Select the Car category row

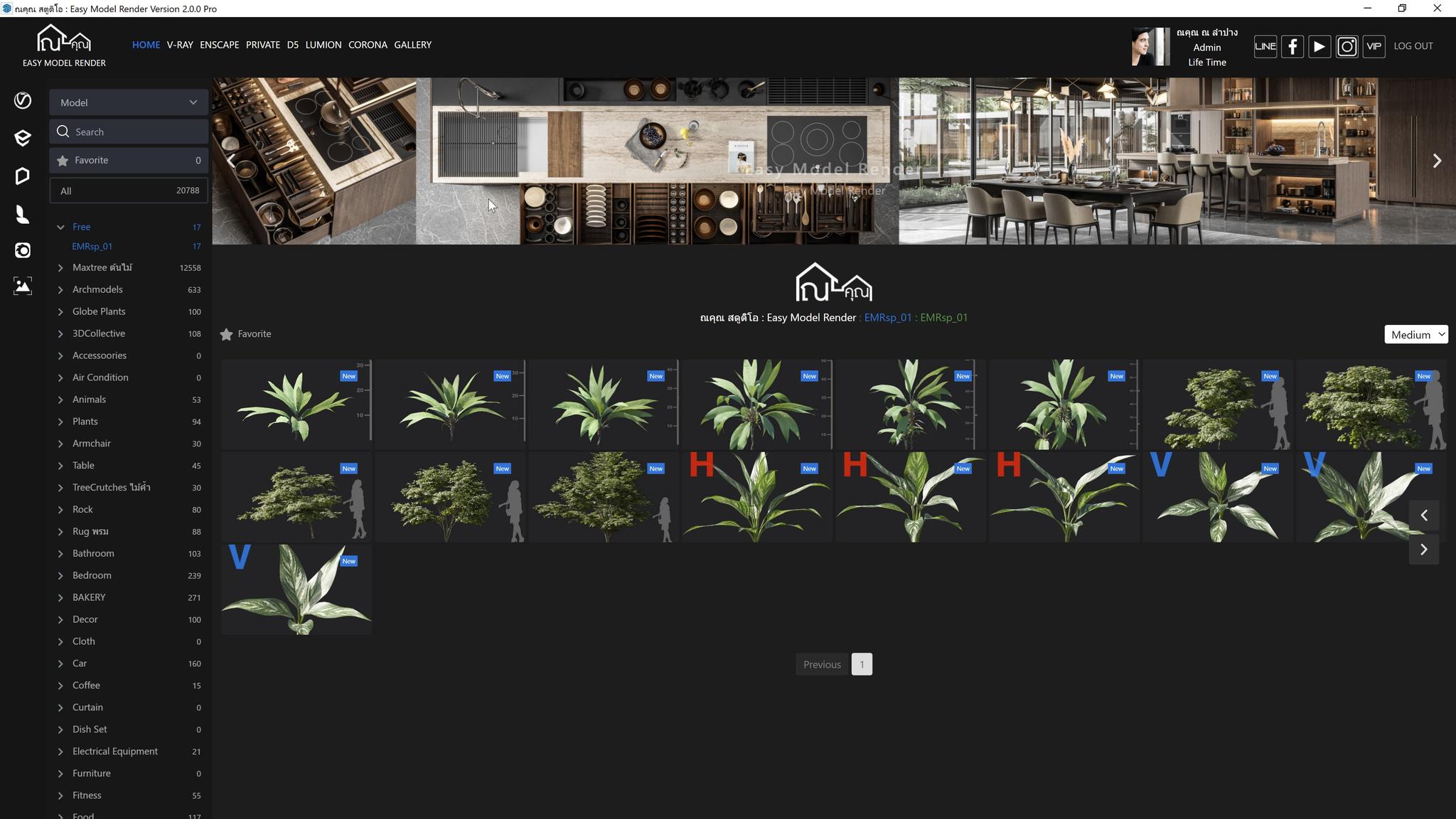(129, 664)
